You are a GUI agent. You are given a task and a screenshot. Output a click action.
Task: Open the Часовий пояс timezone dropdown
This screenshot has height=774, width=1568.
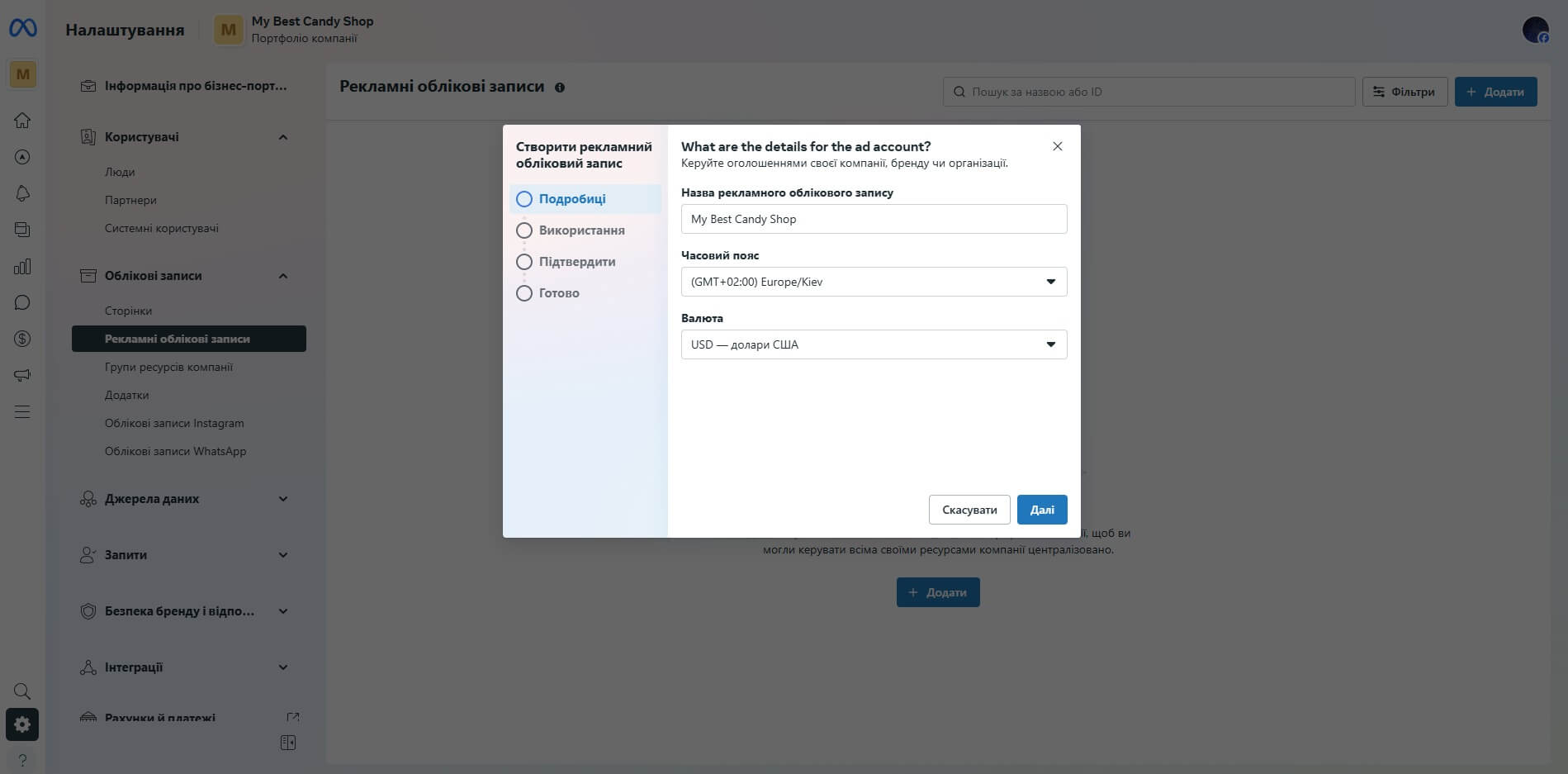tap(874, 282)
